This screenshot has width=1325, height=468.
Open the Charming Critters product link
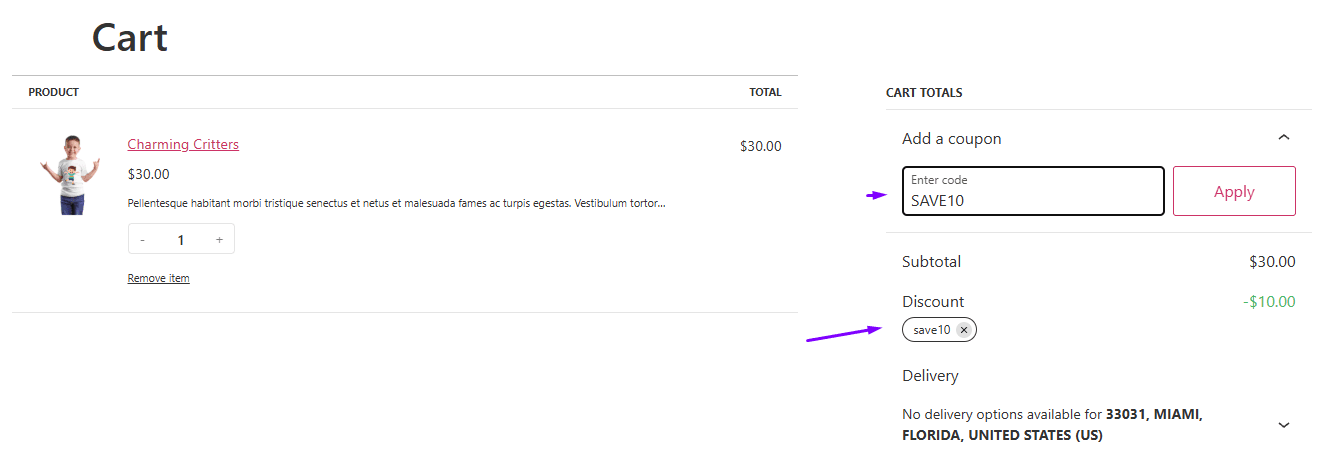tap(183, 144)
